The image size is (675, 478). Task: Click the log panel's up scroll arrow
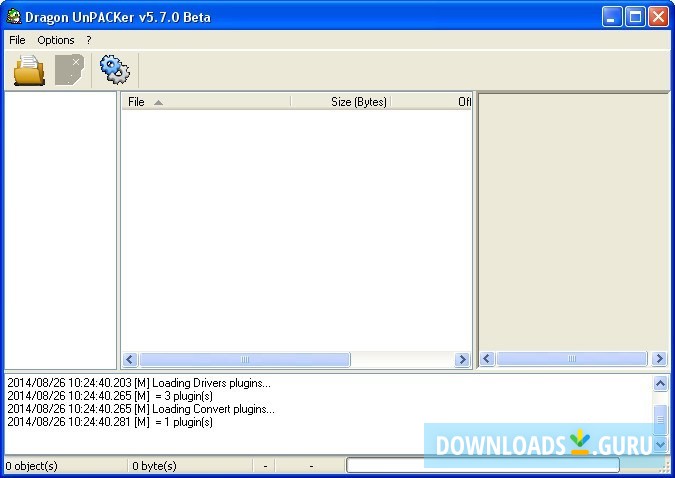661,383
